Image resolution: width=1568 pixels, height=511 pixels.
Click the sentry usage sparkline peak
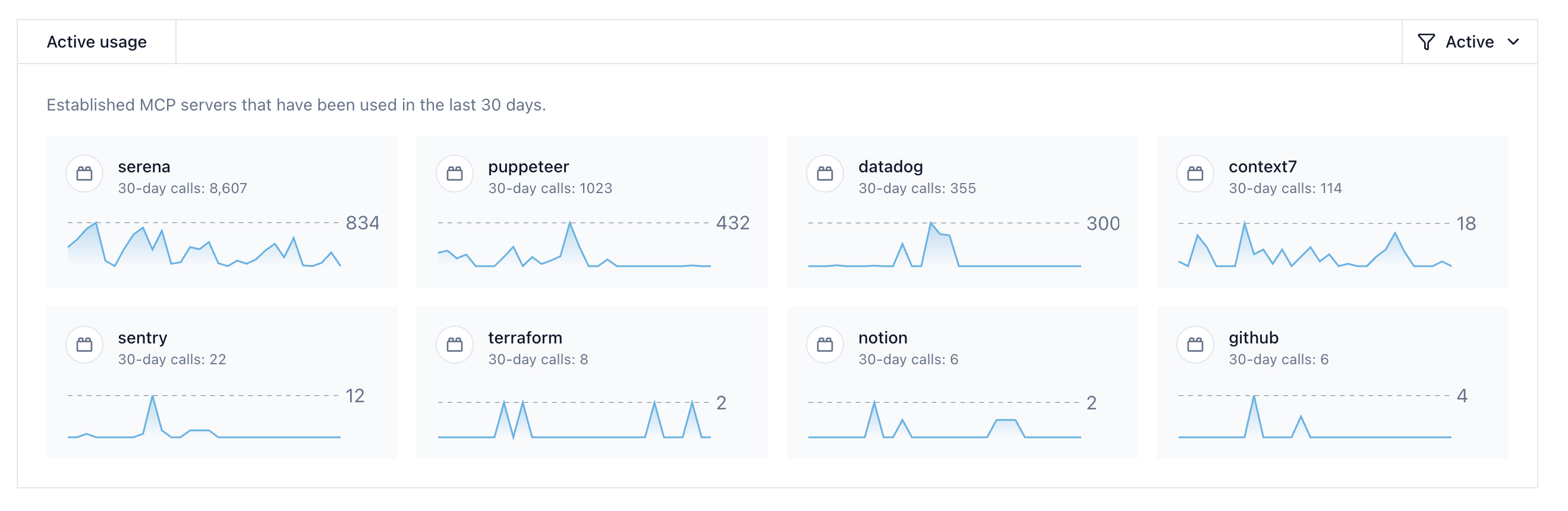(x=153, y=398)
